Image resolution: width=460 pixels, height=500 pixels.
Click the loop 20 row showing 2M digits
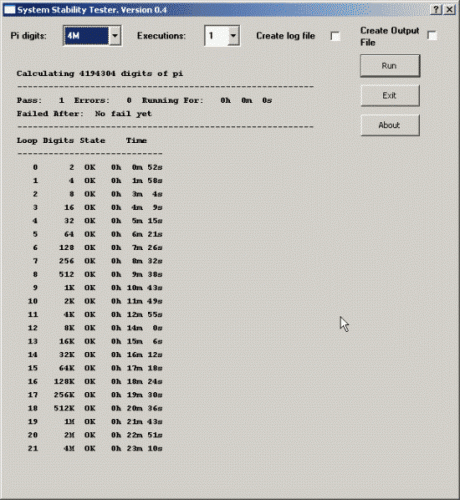(95, 435)
